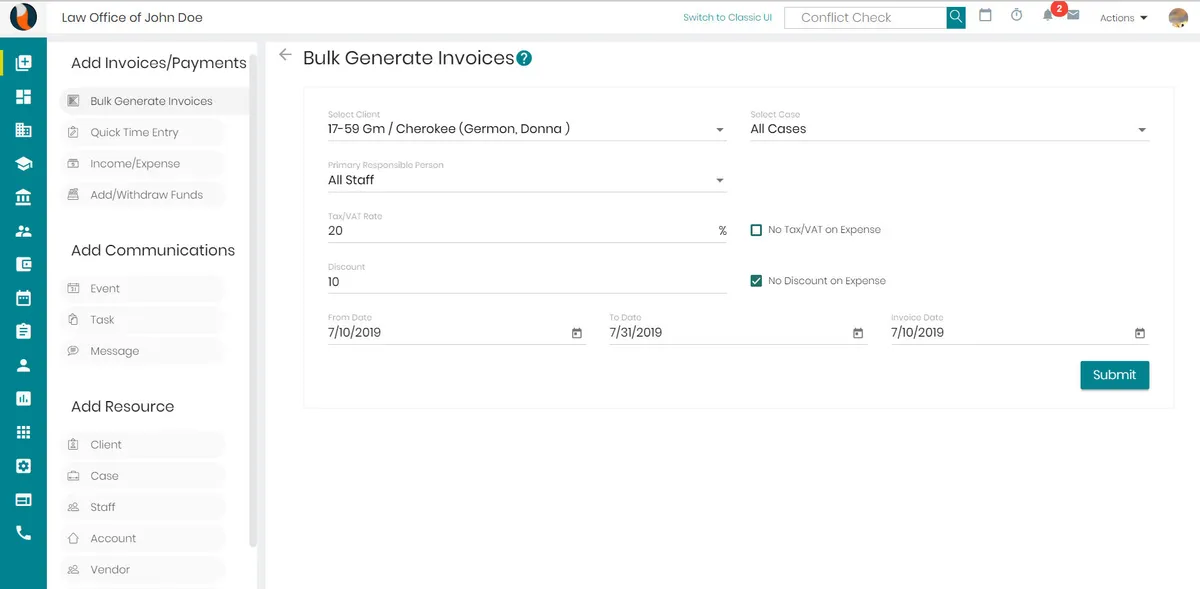Open the envelope messages icon
1200x589 pixels.
[x=1072, y=16]
